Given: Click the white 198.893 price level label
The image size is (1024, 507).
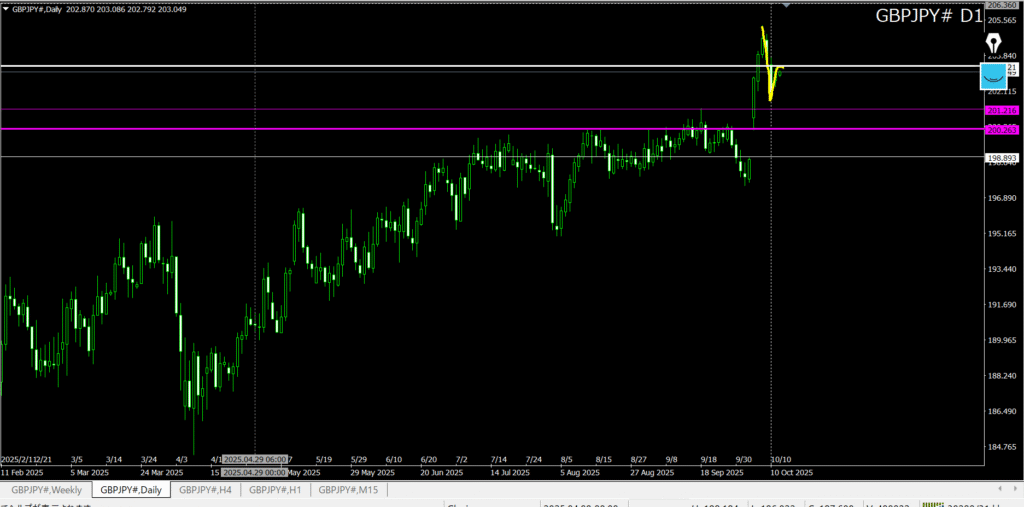Looking at the screenshot, I should 1001,157.
